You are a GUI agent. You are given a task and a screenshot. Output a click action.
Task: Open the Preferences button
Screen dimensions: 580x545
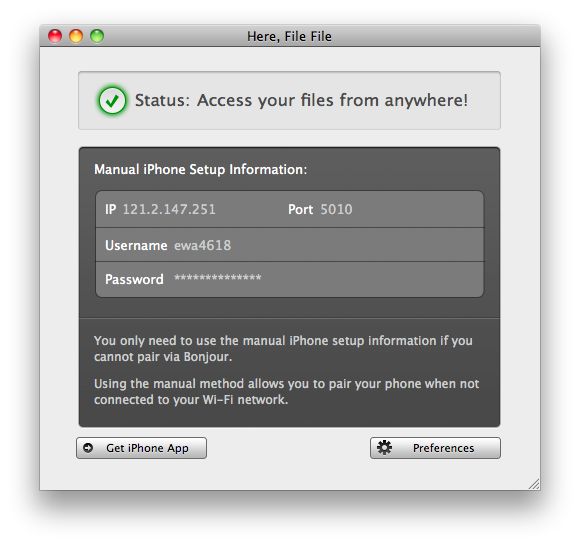(x=435, y=448)
